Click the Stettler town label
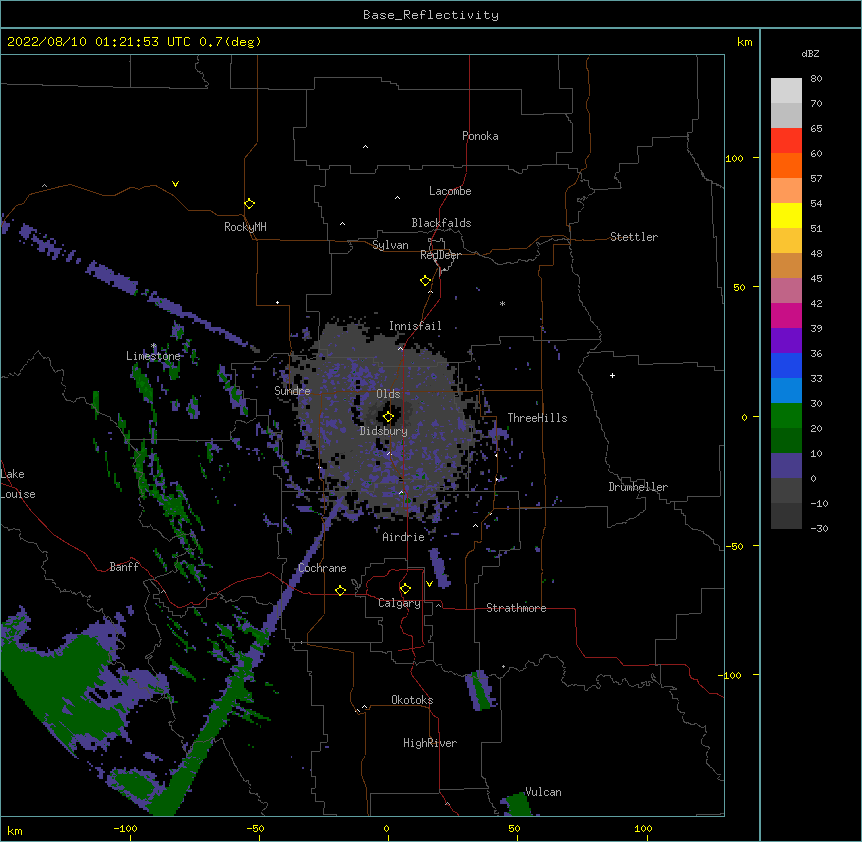 tap(634, 237)
